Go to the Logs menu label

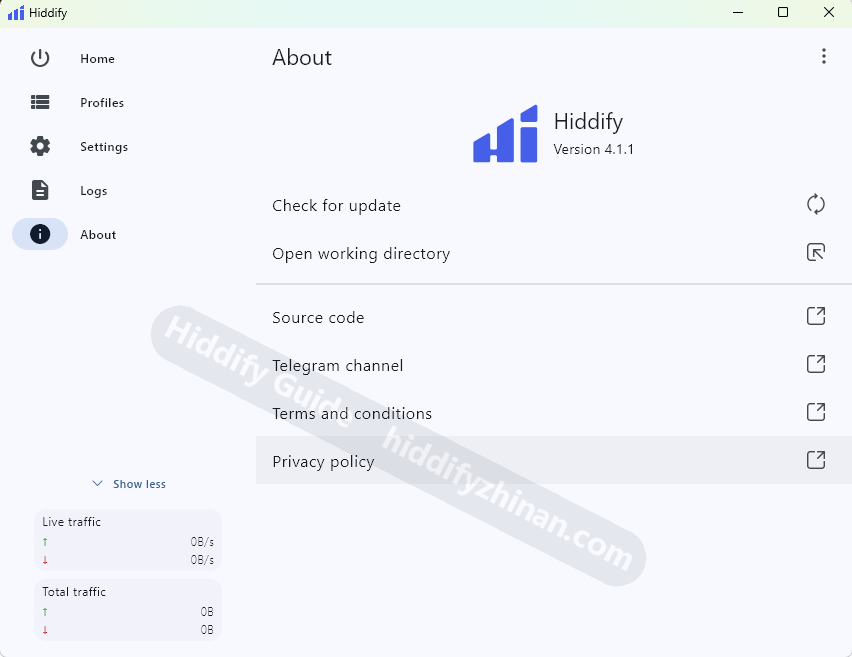pyautogui.click(x=93, y=191)
